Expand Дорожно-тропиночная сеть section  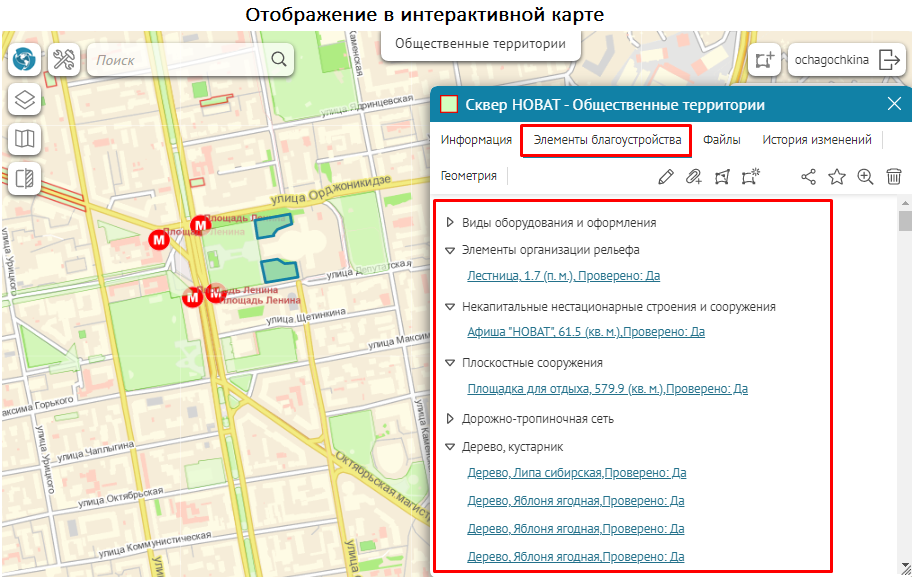coord(450,419)
